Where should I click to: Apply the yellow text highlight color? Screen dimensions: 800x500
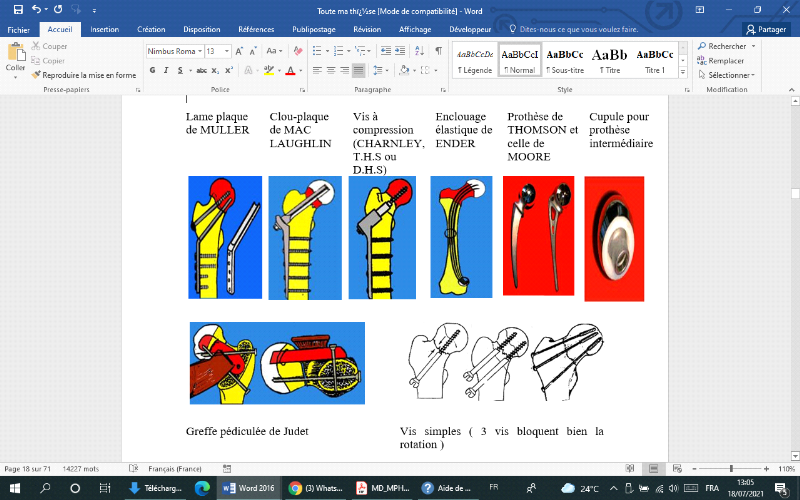point(269,70)
